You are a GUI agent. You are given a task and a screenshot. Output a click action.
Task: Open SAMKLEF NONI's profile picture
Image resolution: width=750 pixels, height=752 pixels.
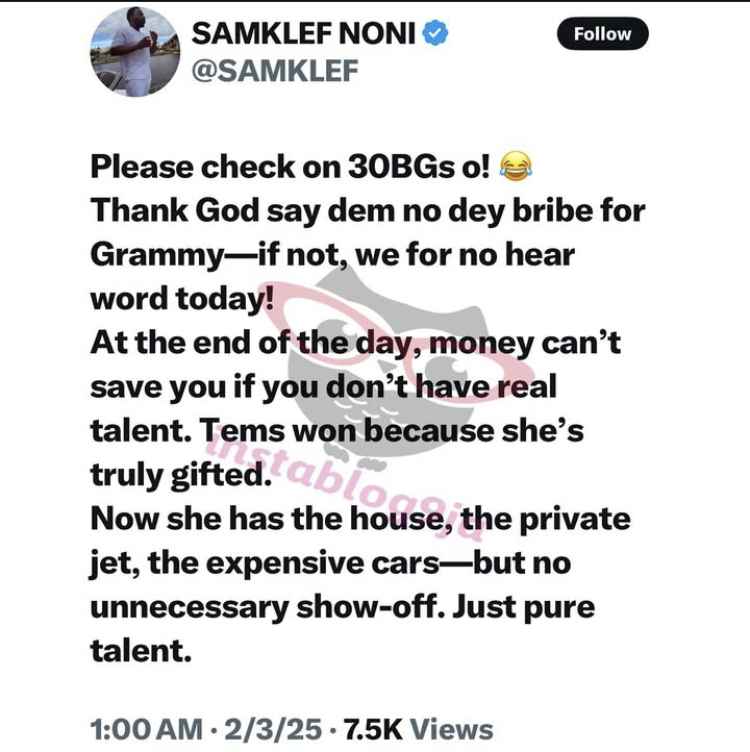[x=135, y=51]
